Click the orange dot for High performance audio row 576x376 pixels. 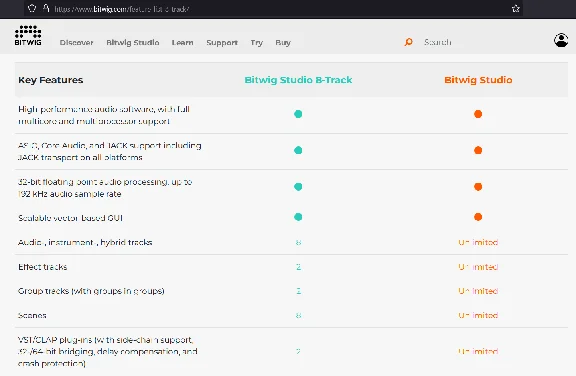[478, 114]
